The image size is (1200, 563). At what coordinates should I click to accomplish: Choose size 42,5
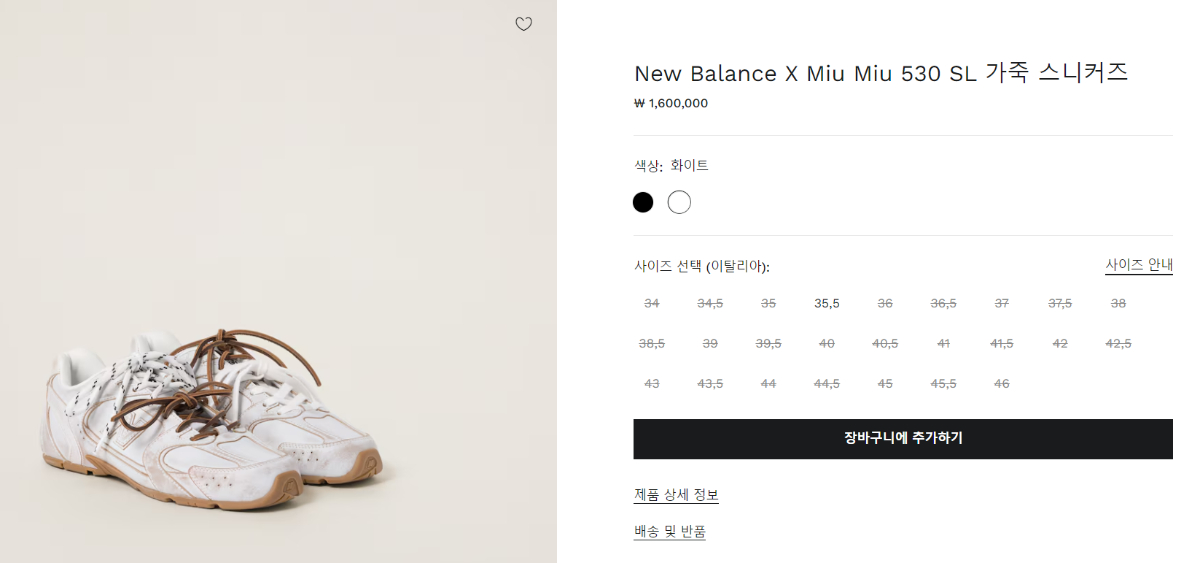coord(1118,343)
